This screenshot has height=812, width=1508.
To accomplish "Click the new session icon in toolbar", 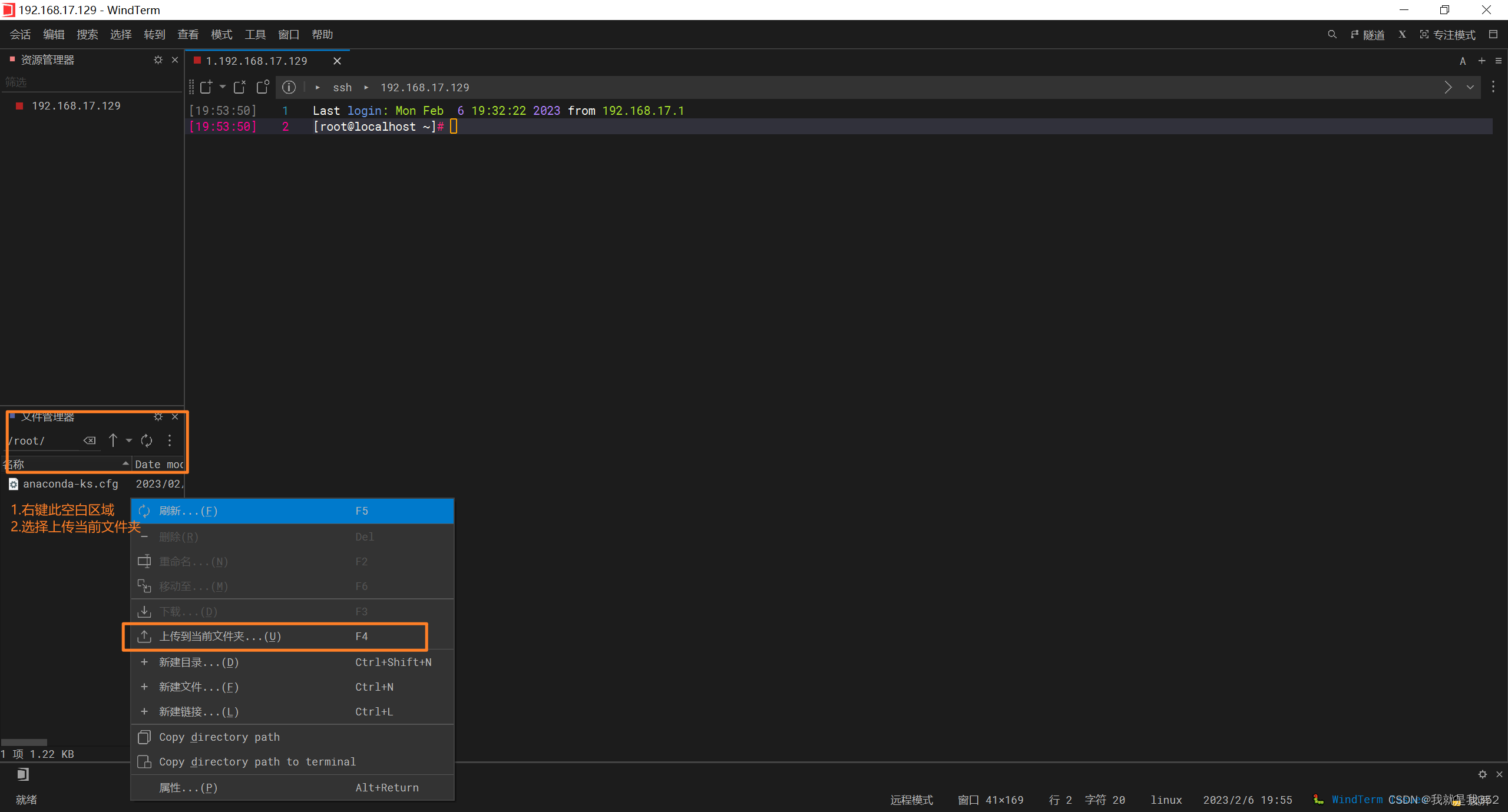I will click(x=206, y=87).
